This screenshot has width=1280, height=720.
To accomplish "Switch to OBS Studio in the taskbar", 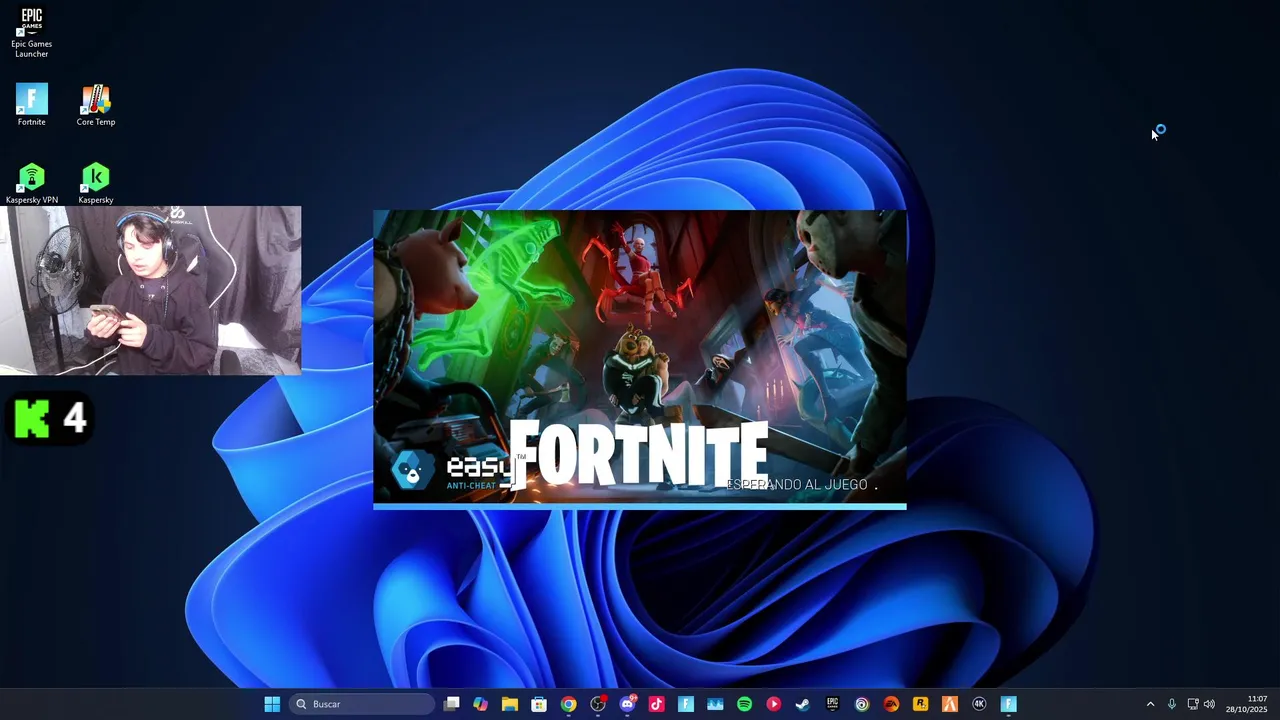I will click(598, 704).
